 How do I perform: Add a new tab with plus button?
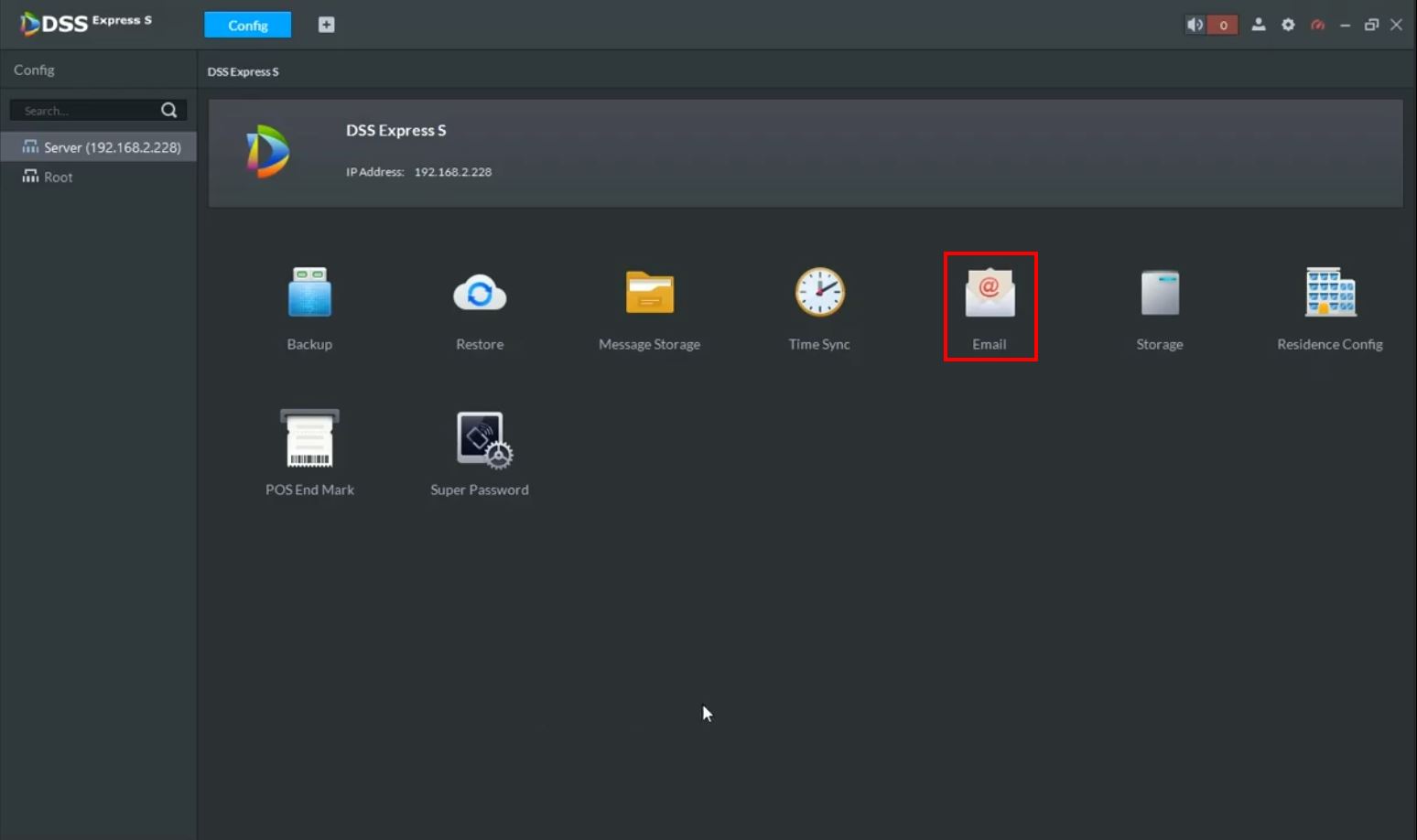tap(326, 25)
